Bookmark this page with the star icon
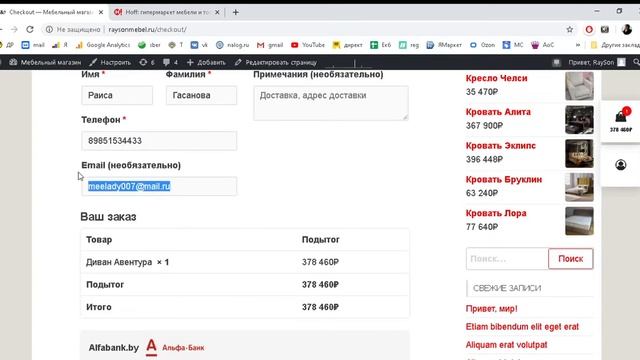Screen dimensions: 640x360 click(x=569, y=29)
